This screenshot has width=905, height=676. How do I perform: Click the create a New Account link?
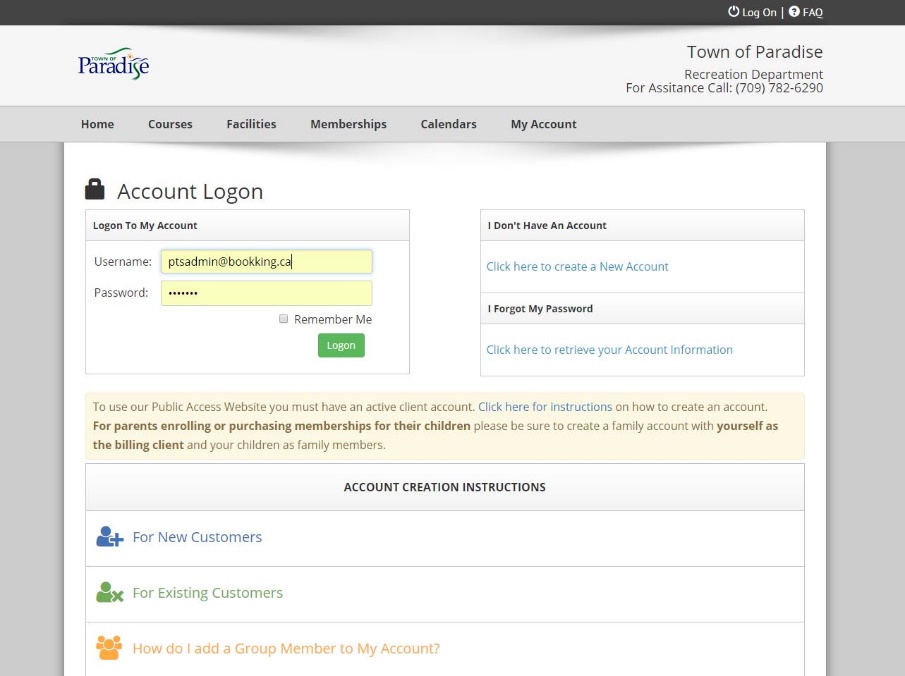pos(577,267)
